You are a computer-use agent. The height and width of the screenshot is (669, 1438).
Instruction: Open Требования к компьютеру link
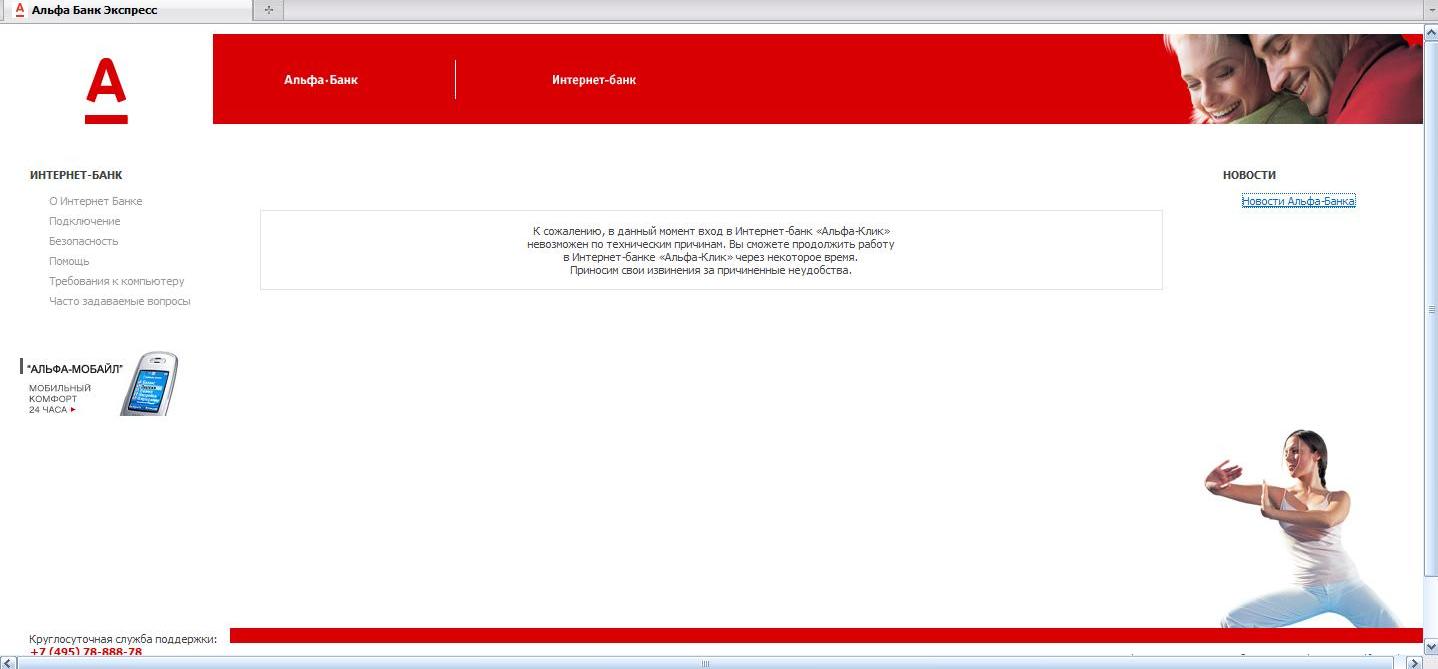117,281
